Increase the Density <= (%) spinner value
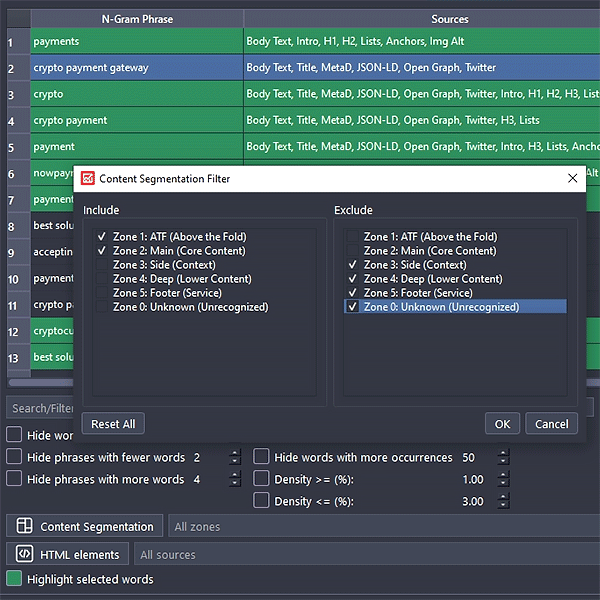Image resolution: width=600 pixels, height=600 pixels. pyautogui.click(x=503, y=497)
